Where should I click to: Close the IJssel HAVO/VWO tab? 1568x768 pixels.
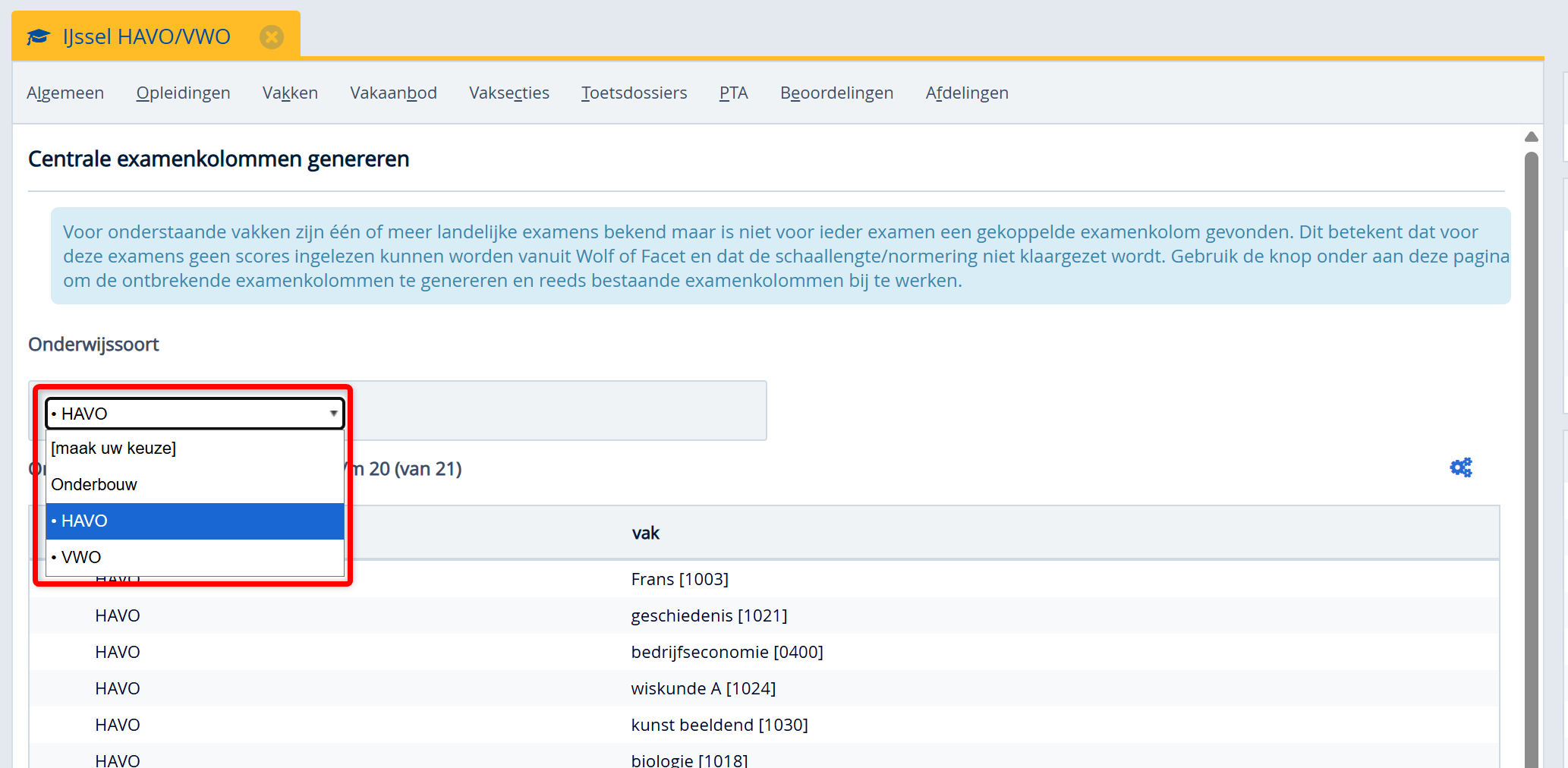[x=272, y=36]
